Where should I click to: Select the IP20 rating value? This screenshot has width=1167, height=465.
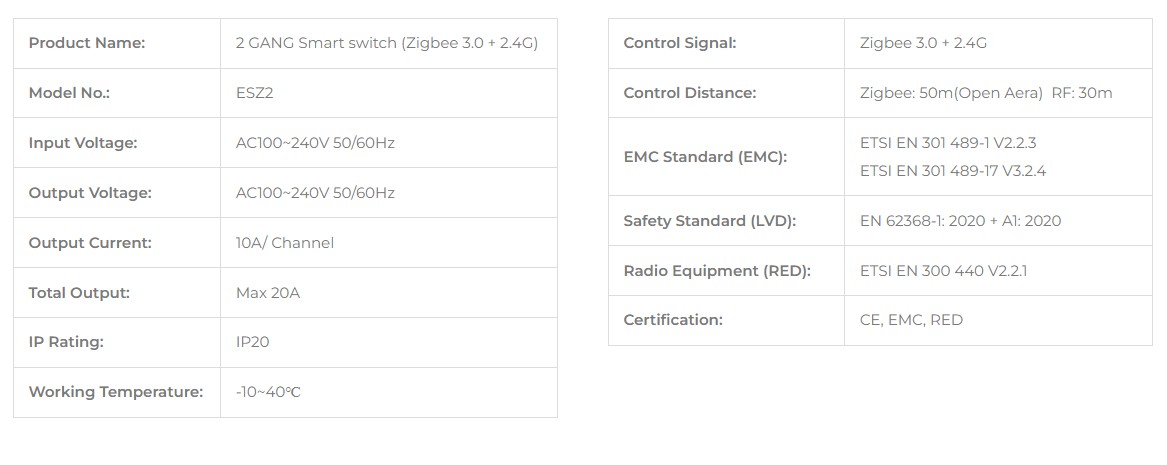point(253,342)
